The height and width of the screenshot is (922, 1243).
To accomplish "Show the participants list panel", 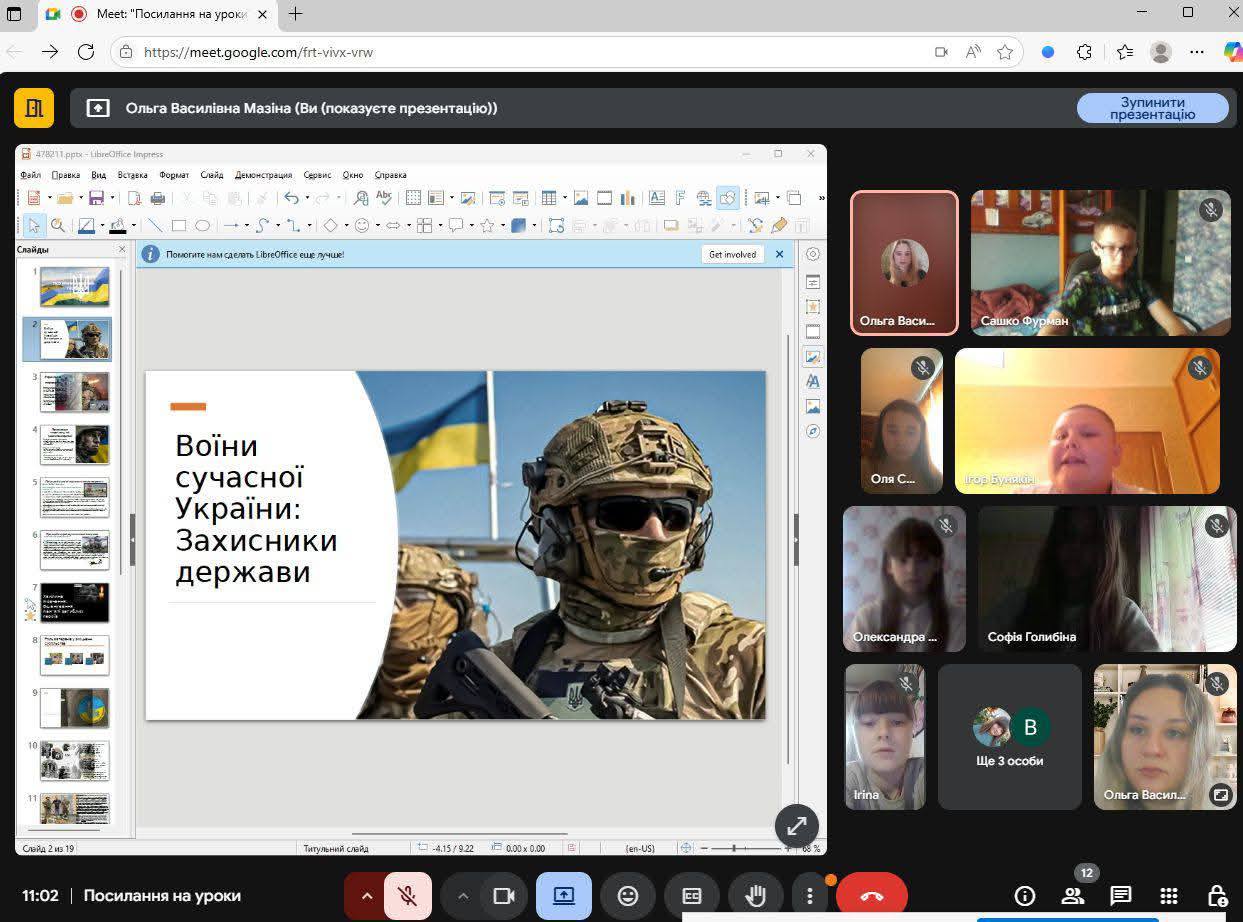I will [x=1072, y=896].
